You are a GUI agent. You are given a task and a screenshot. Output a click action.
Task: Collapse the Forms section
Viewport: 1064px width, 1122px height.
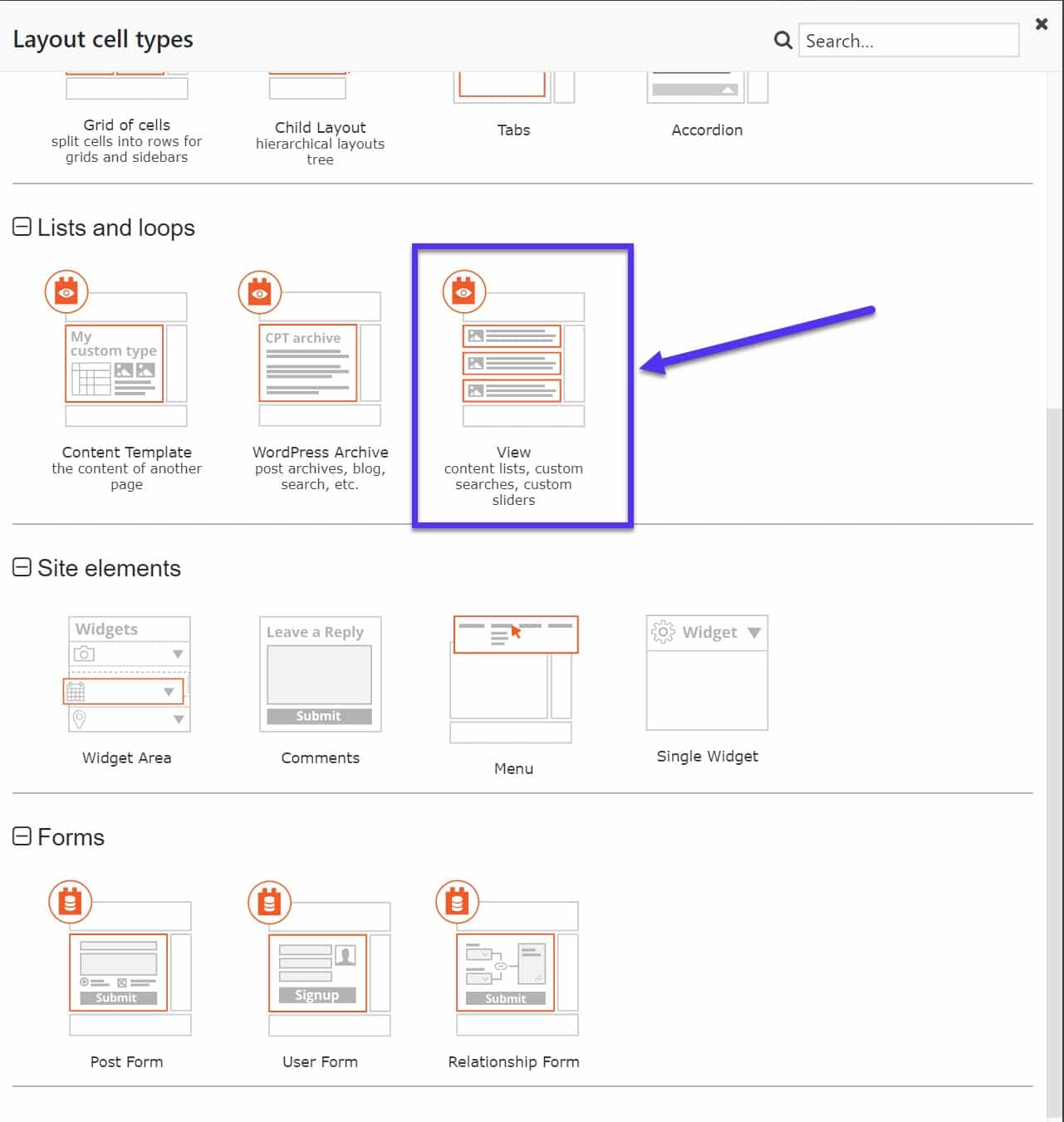22,836
